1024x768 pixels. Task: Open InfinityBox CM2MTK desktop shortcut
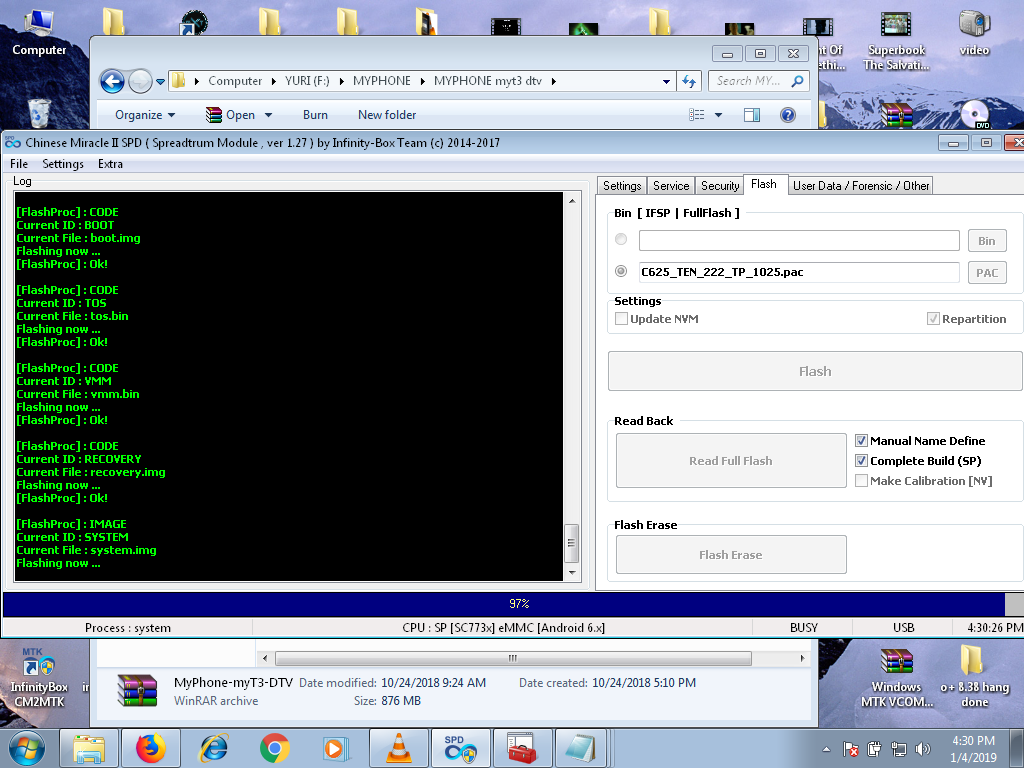pyautogui.click(x=39, y=677)
